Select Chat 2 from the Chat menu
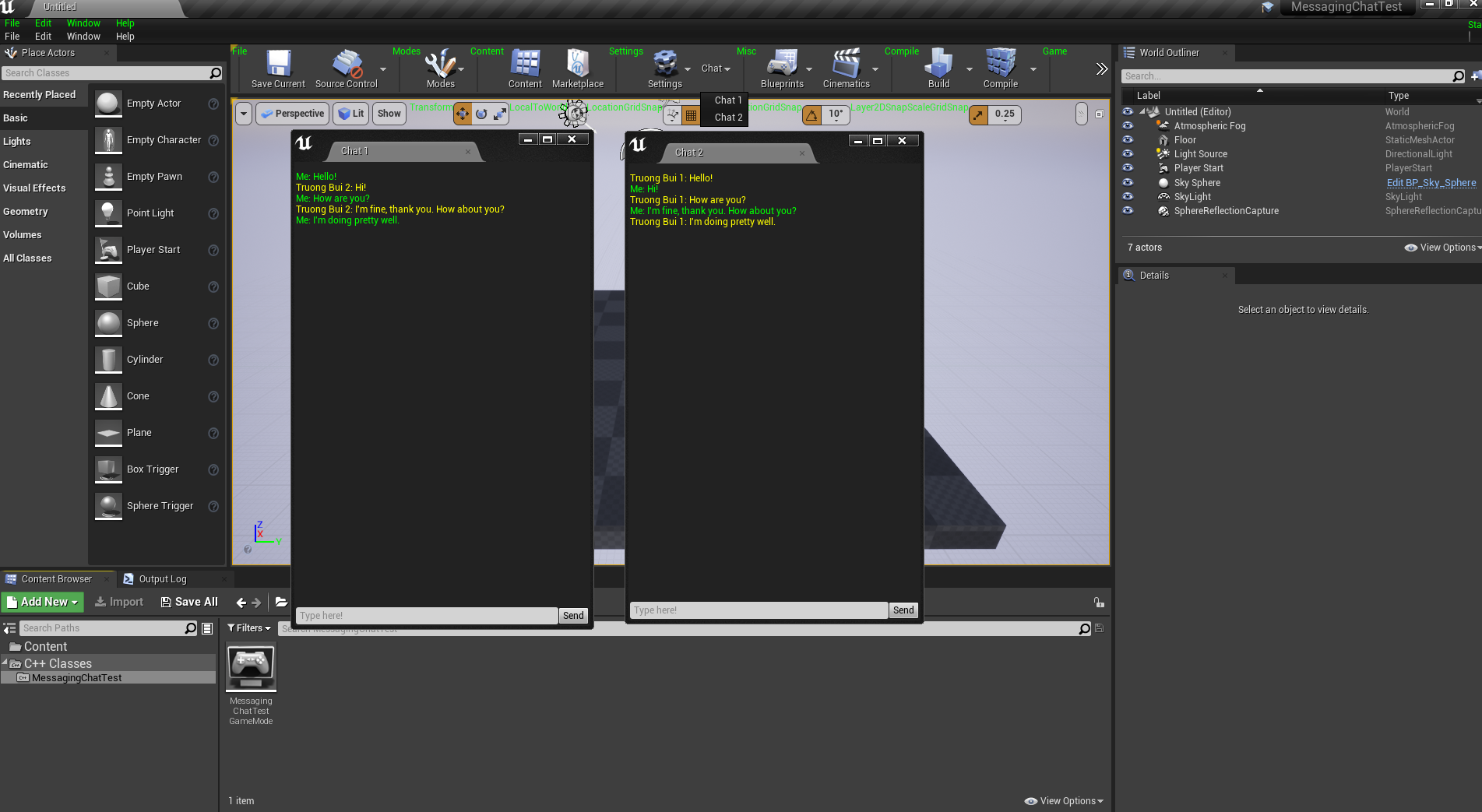1482x812 pixels. (728, 118)
